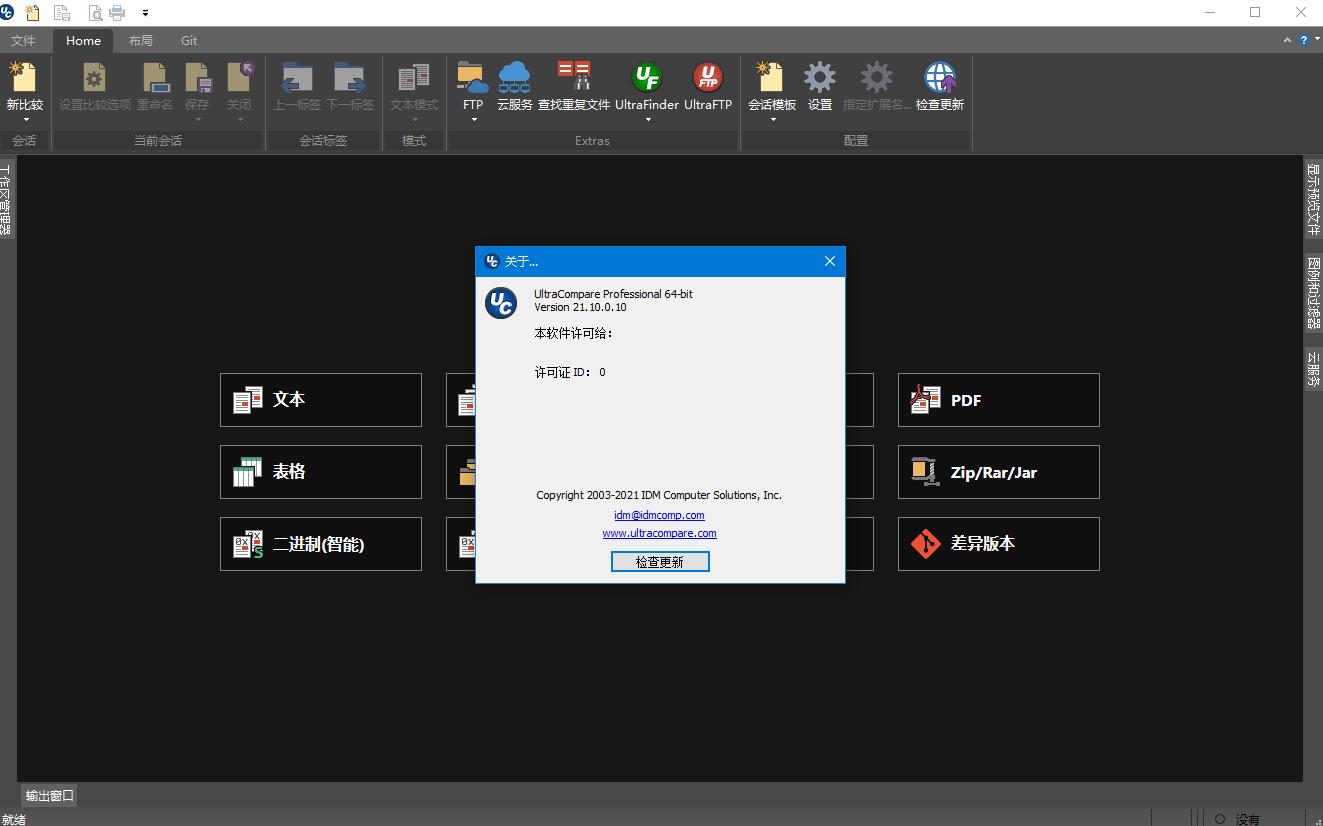Click the Version 21.10.0.10 text
The image size is (1323, 826).
pos(580,307)
